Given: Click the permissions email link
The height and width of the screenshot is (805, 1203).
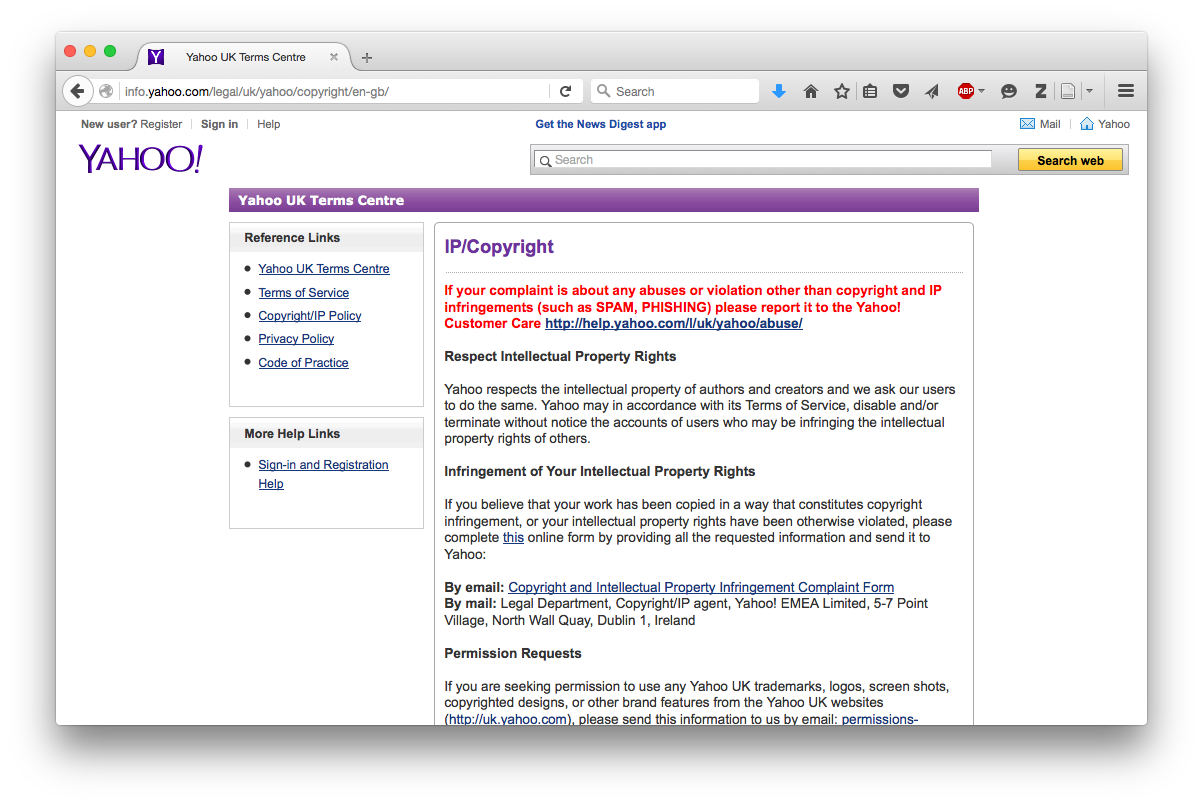Looking at the screenshot, I should (880, 719).
